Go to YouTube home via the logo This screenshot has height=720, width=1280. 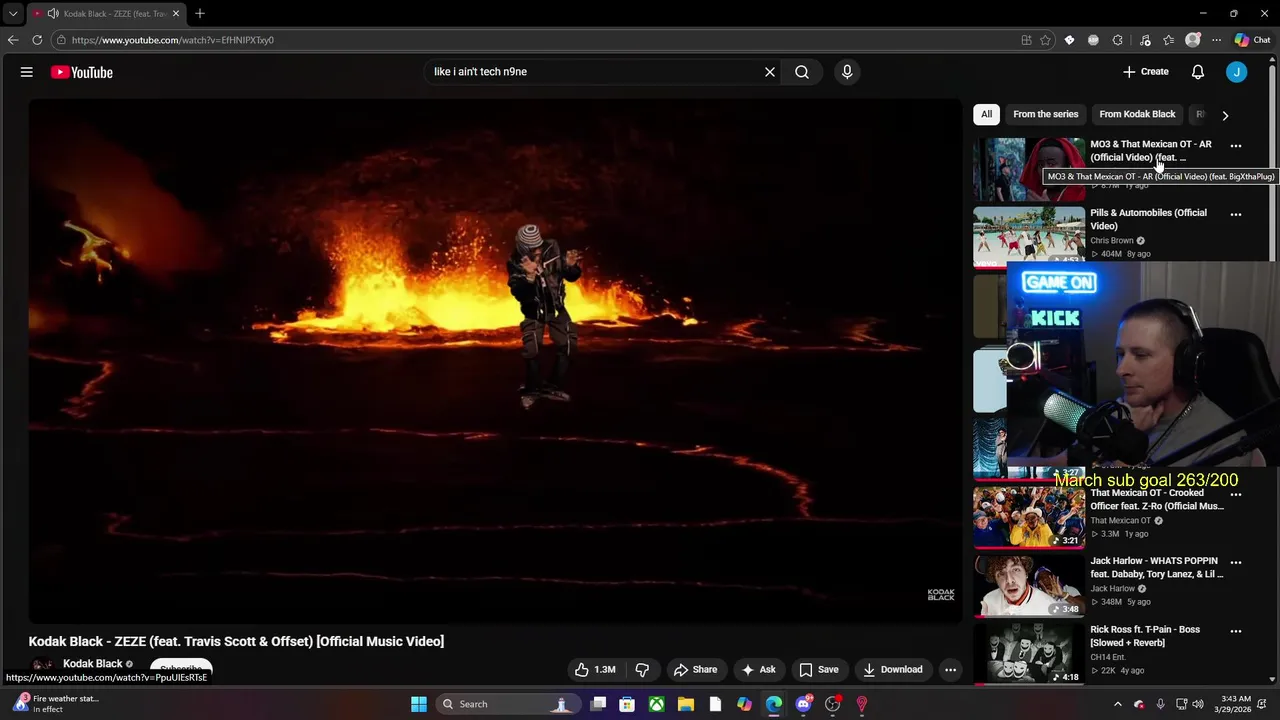click(x=82, y=72)
